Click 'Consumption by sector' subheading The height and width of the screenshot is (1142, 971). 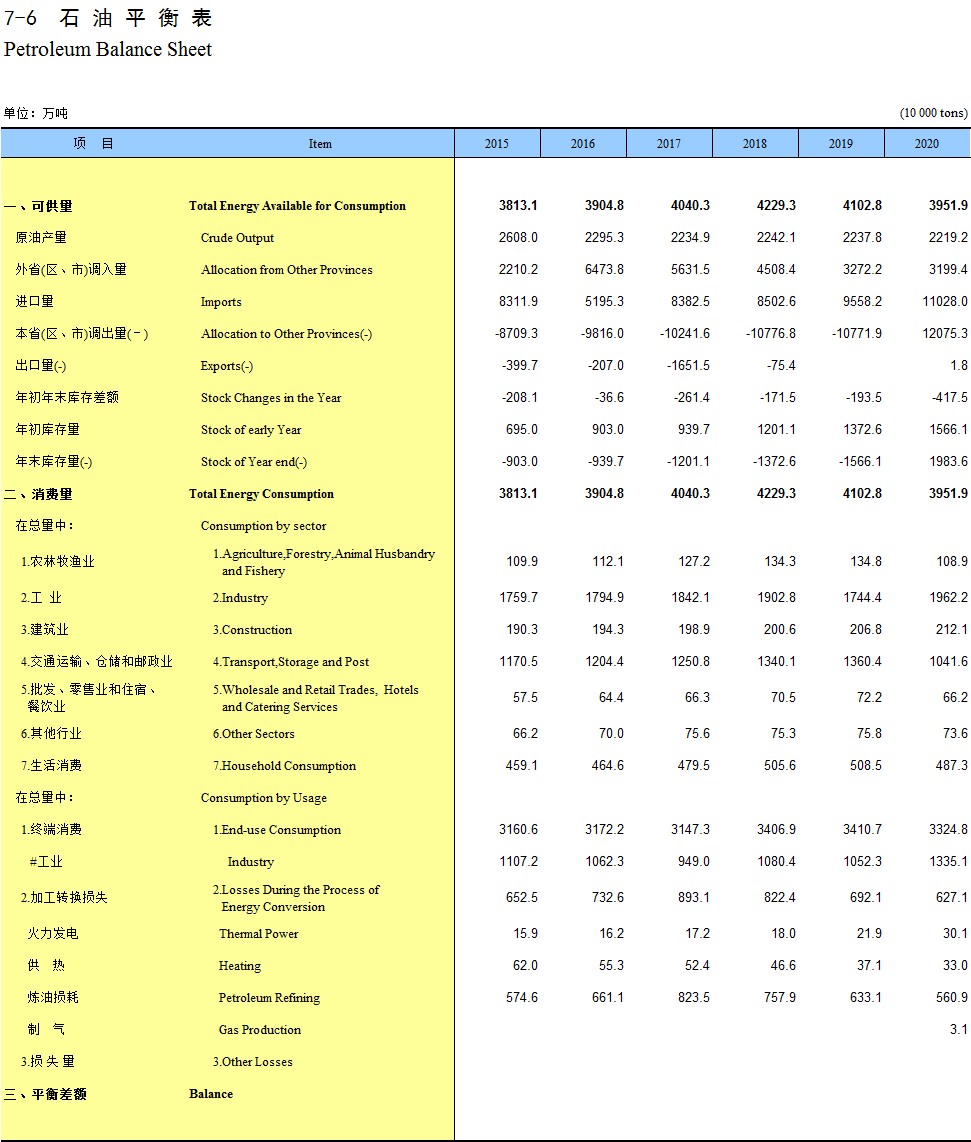click(x=263, y=526)
